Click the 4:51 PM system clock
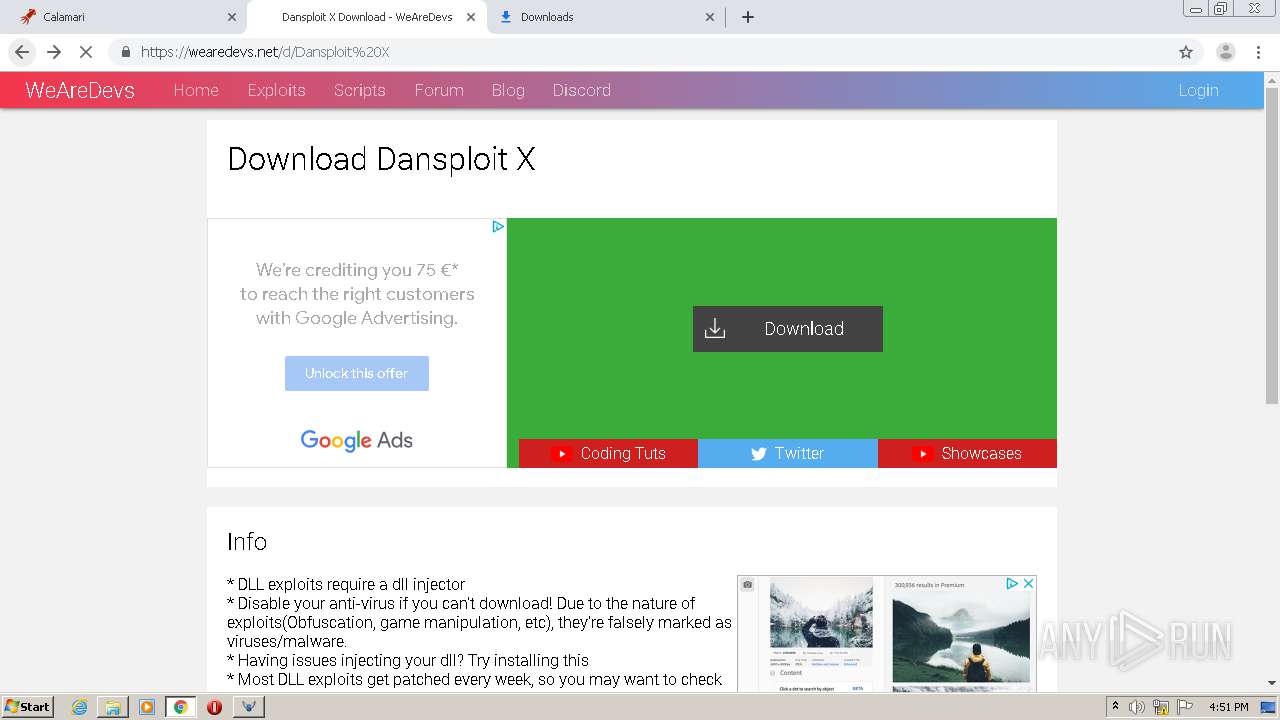 1229,707
